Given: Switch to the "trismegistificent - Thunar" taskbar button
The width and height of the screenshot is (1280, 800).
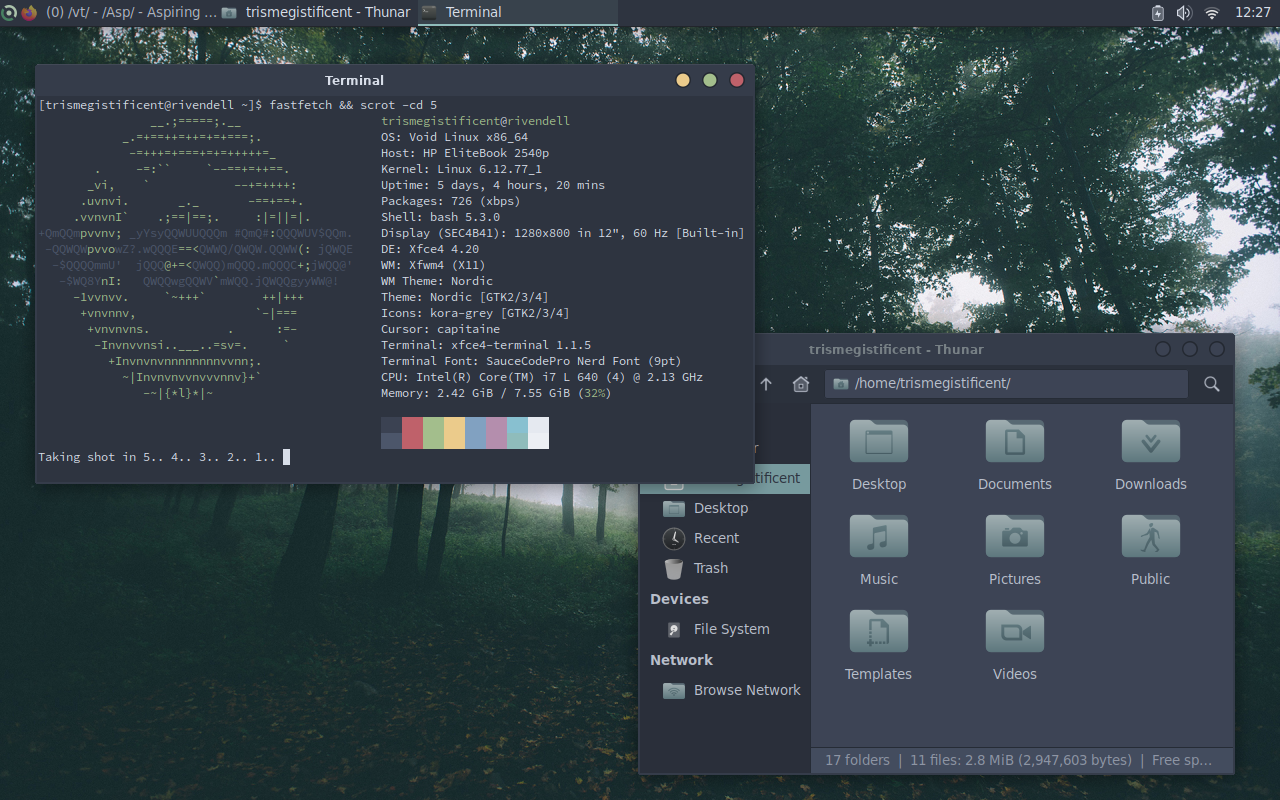Looking at the screenshot, I should (316, 12).
